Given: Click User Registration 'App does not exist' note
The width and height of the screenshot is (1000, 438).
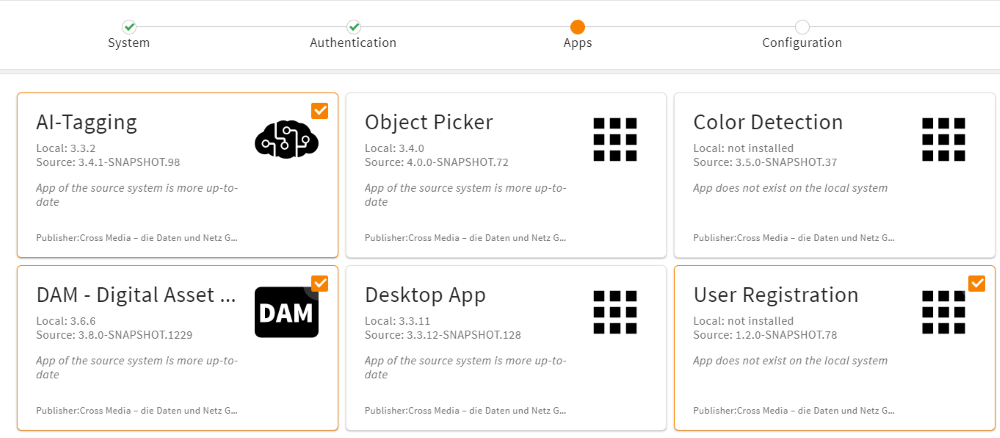Looking at the screenshot, I should (790, 361).
